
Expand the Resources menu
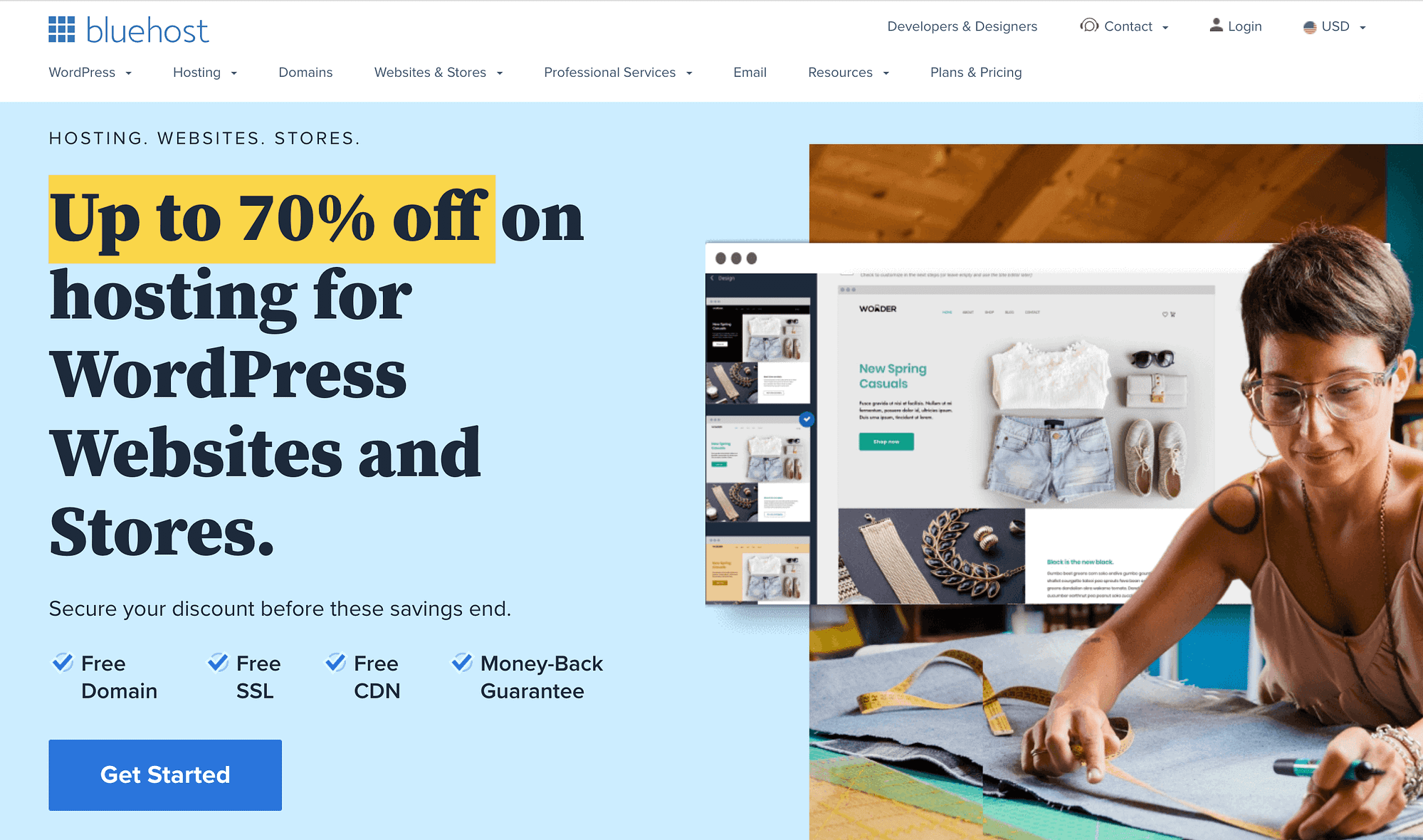[x=848, y=72]
